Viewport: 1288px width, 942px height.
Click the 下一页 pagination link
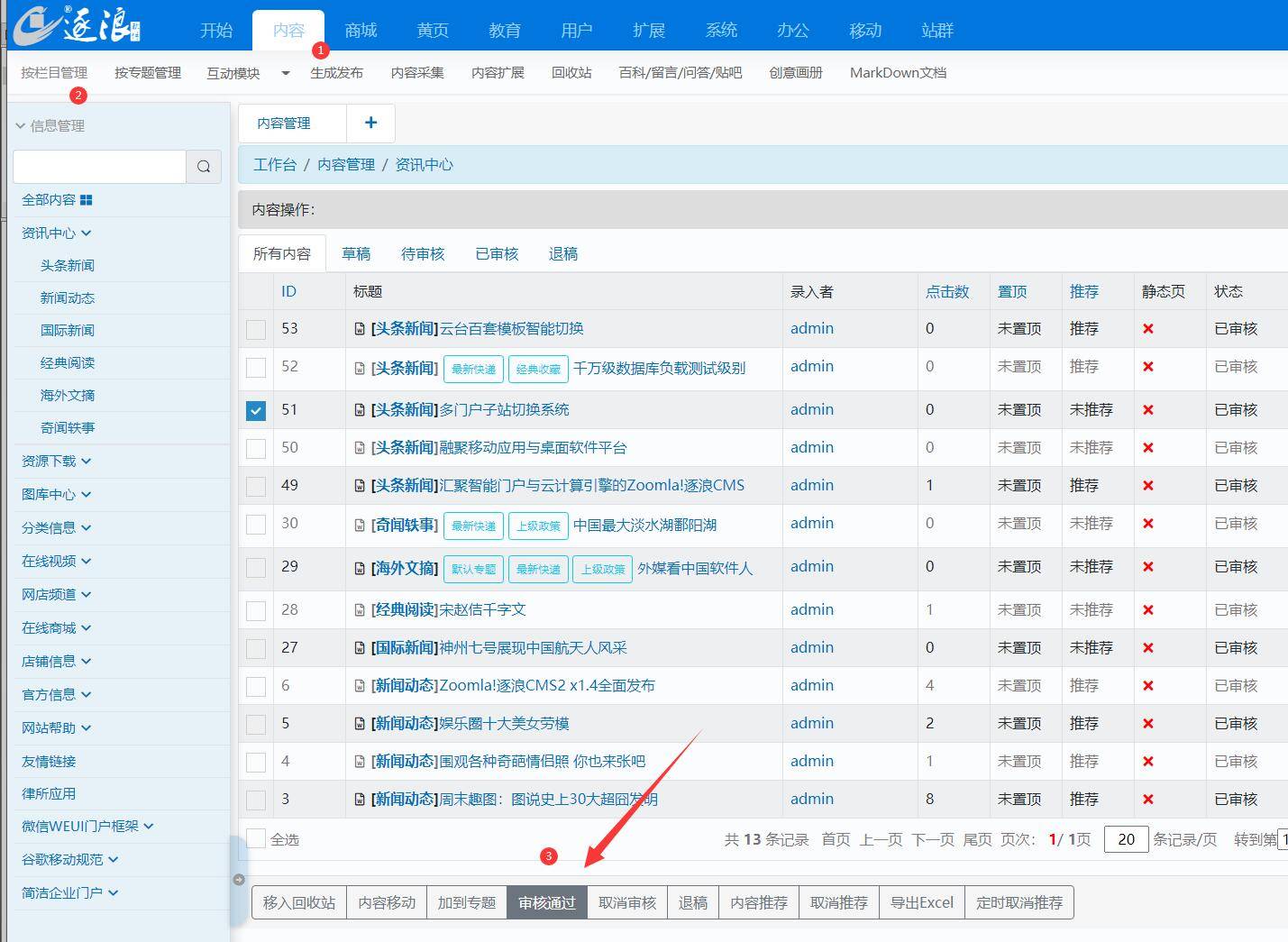pos(933,839)
